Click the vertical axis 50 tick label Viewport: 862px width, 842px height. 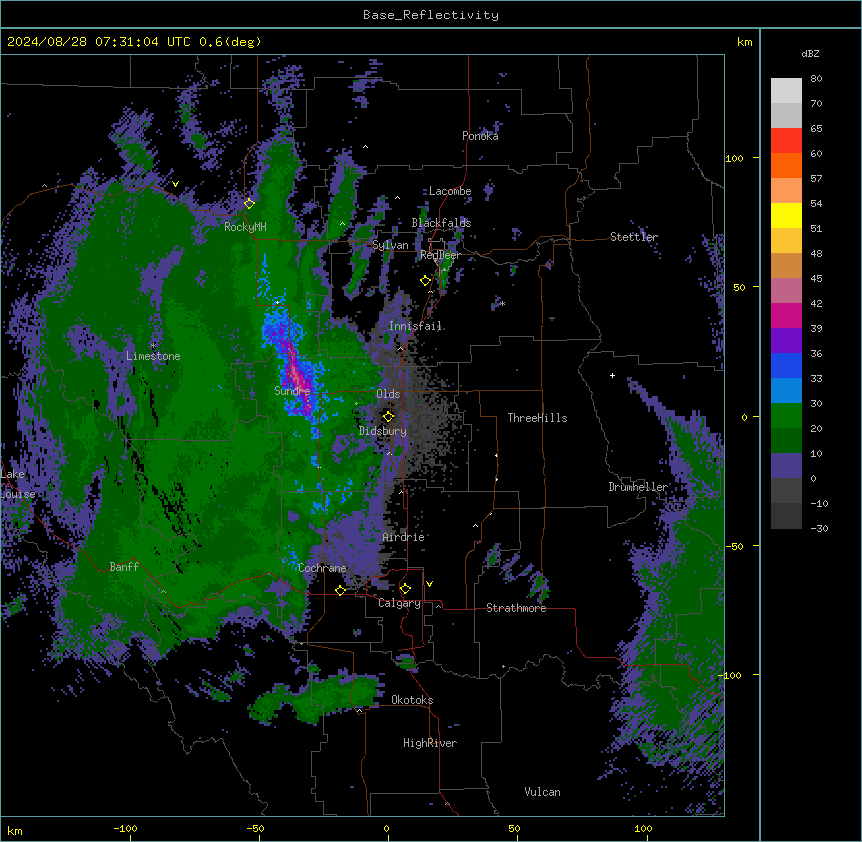739,287
